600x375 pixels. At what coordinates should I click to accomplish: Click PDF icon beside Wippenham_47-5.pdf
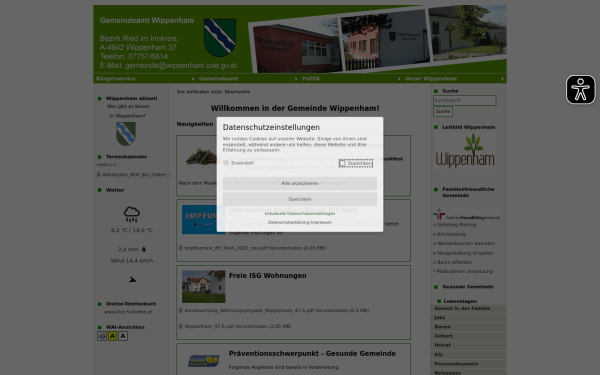tap(181, 326)
